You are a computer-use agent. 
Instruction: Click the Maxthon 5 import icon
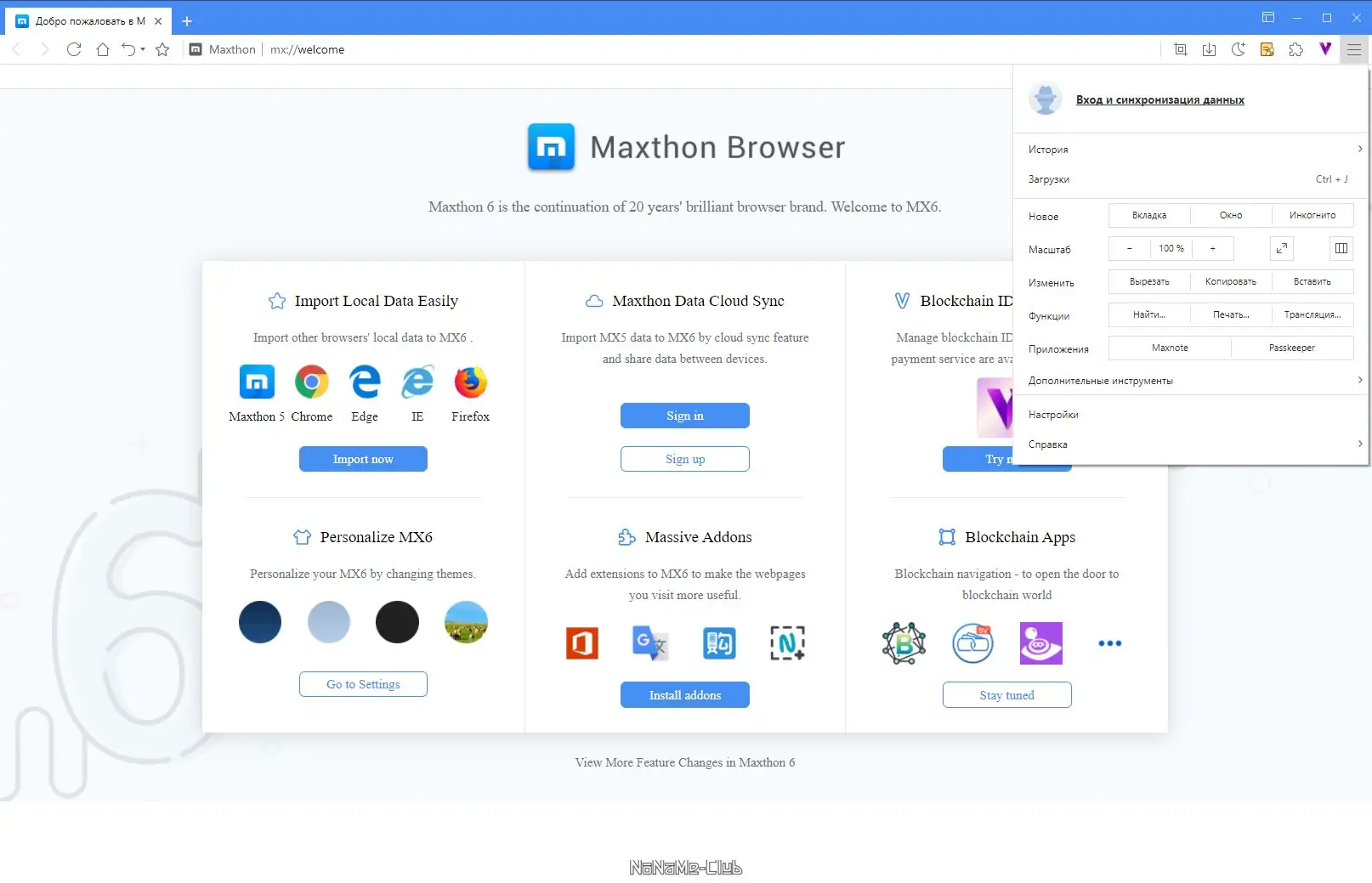point(257,382)
